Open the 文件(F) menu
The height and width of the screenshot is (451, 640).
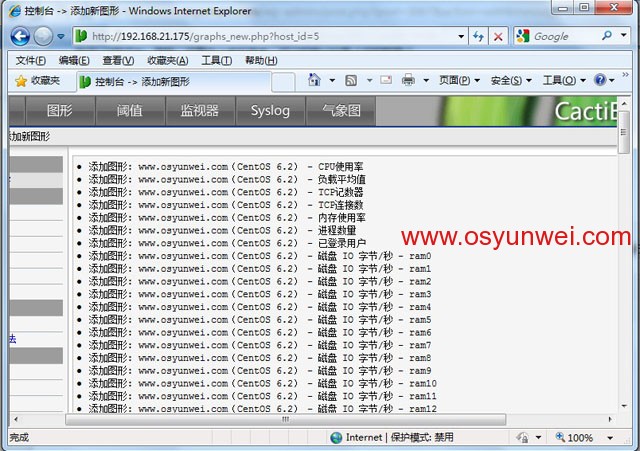(x=31, y=61)
